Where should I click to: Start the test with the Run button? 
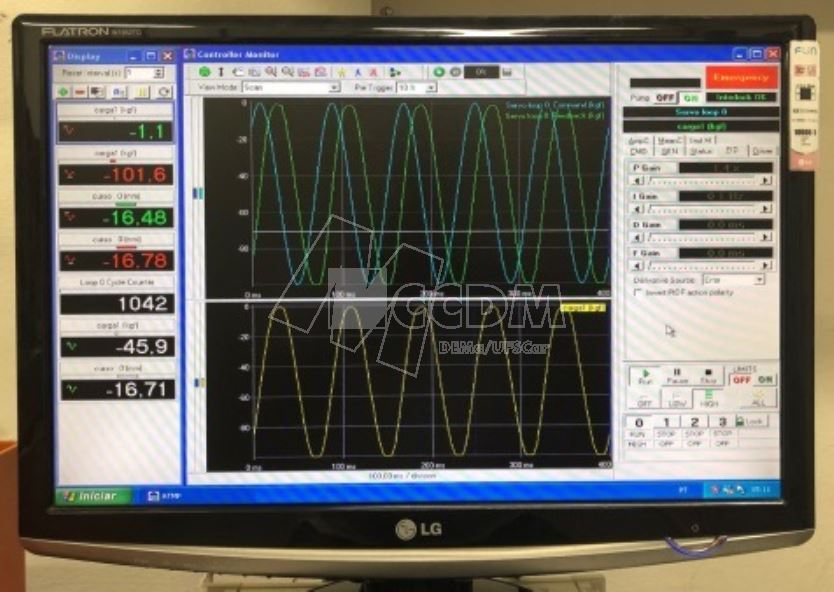645,376
